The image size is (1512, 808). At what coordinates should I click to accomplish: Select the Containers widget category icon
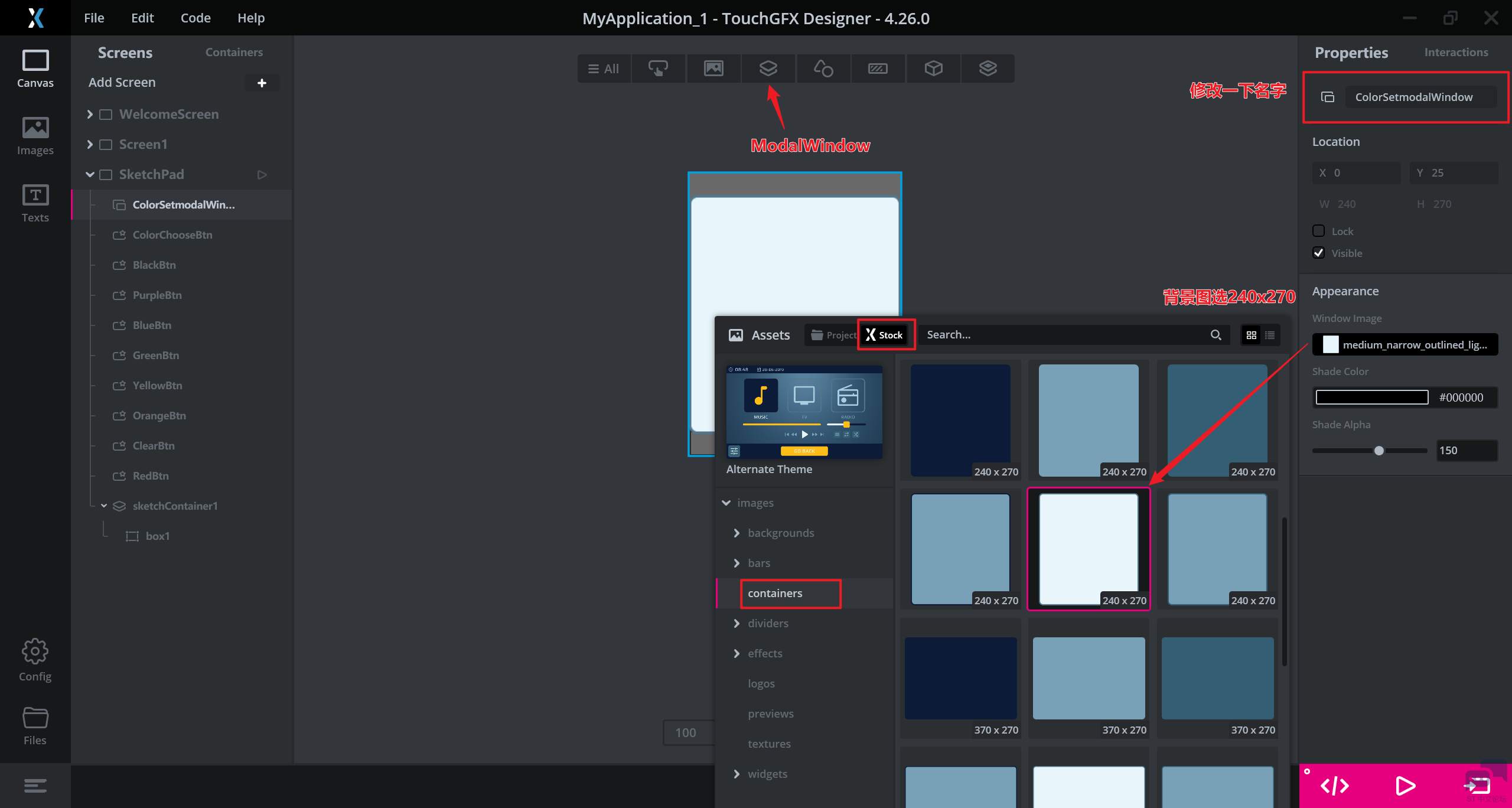[768, 69]
